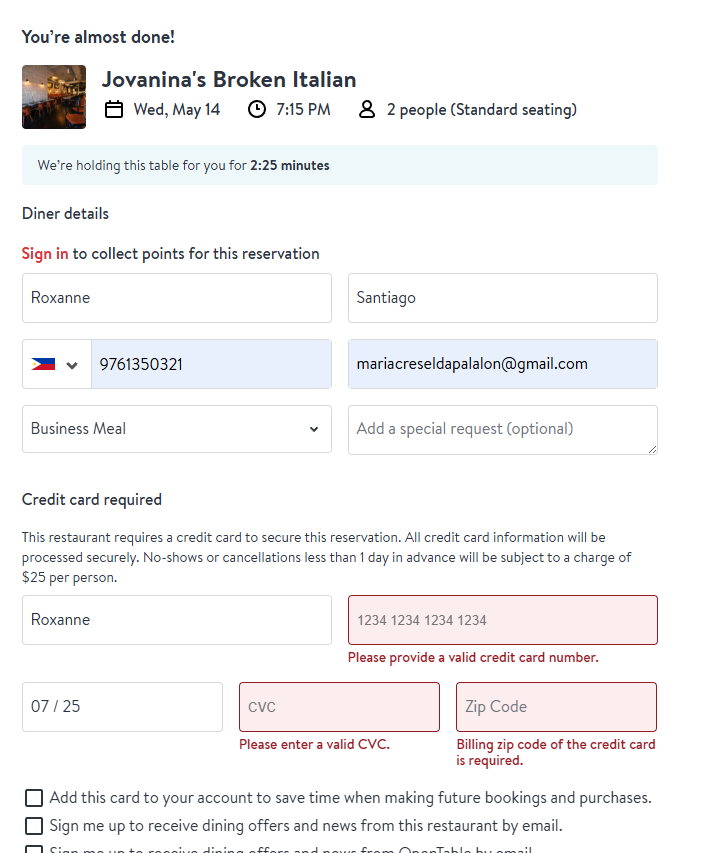Viewport: 713px width, 853px height.
Task: Click the Philippines flag icon
Action: [43, 365]
